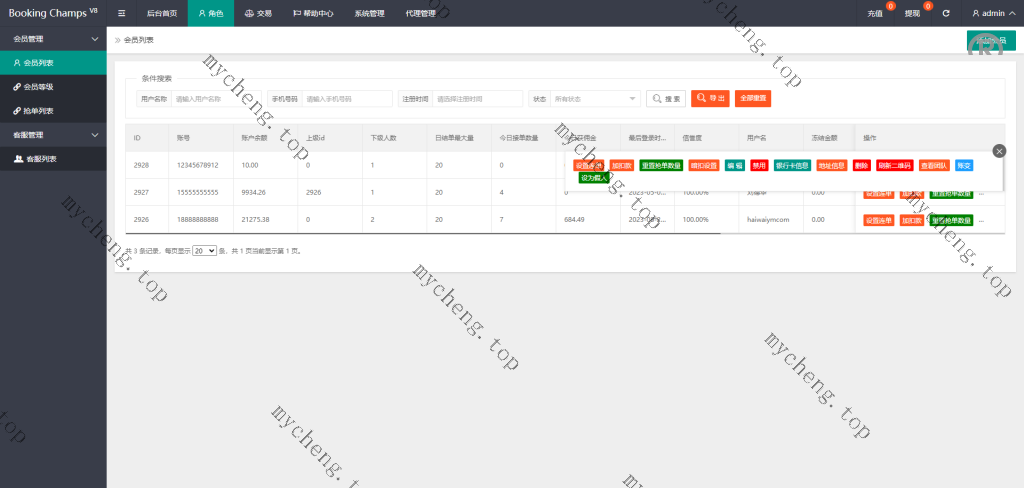Click the orange 导出 export button
The image size is (1024, 488).
(x=710, y=99)
